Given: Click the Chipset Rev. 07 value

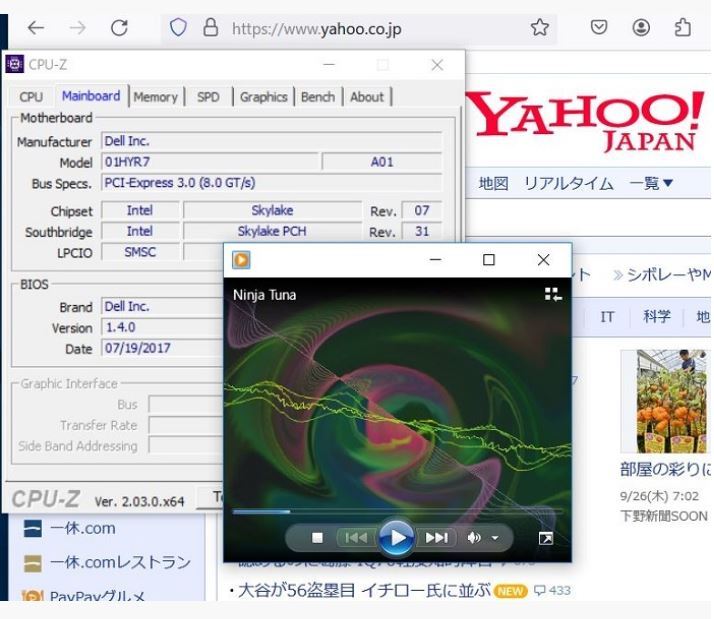Looking at the screenshot, I should pos(422,210).
